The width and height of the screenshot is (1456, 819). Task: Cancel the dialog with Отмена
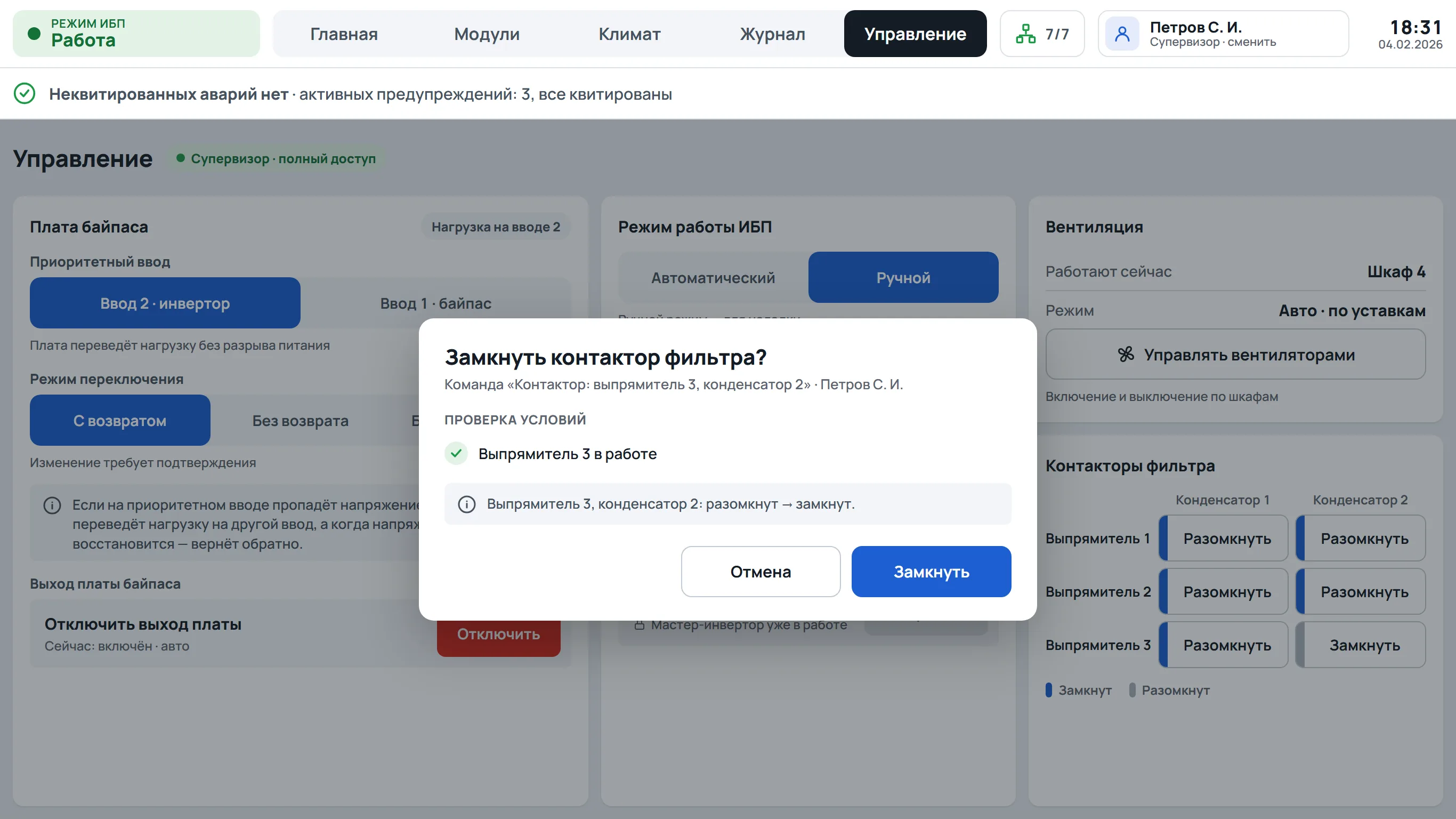(760, 571)
